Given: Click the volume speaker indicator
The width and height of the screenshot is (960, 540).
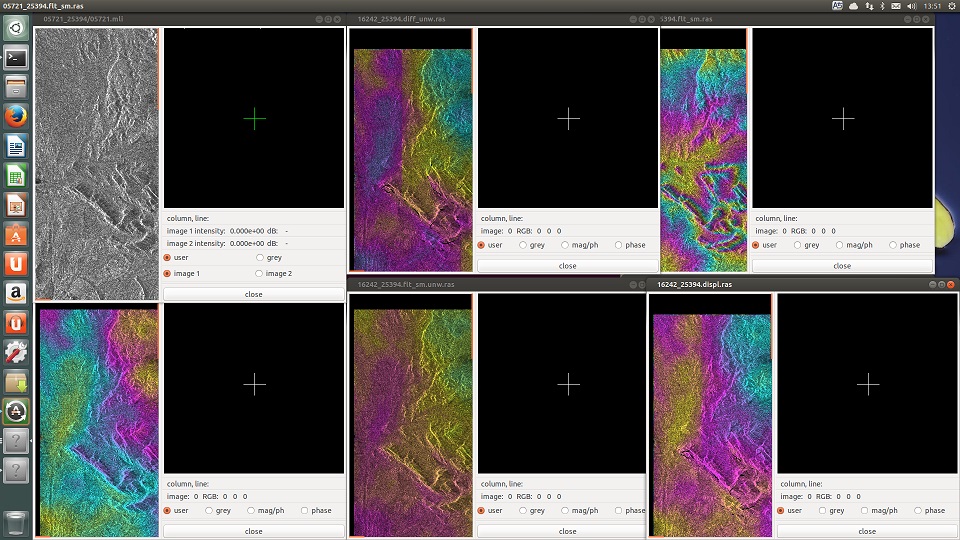Looking at the screenshot, I should tap(912, 6).
